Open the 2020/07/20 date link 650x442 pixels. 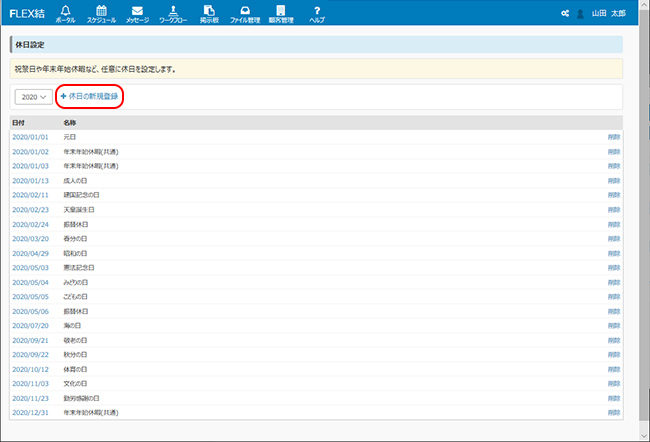[30, 326]
